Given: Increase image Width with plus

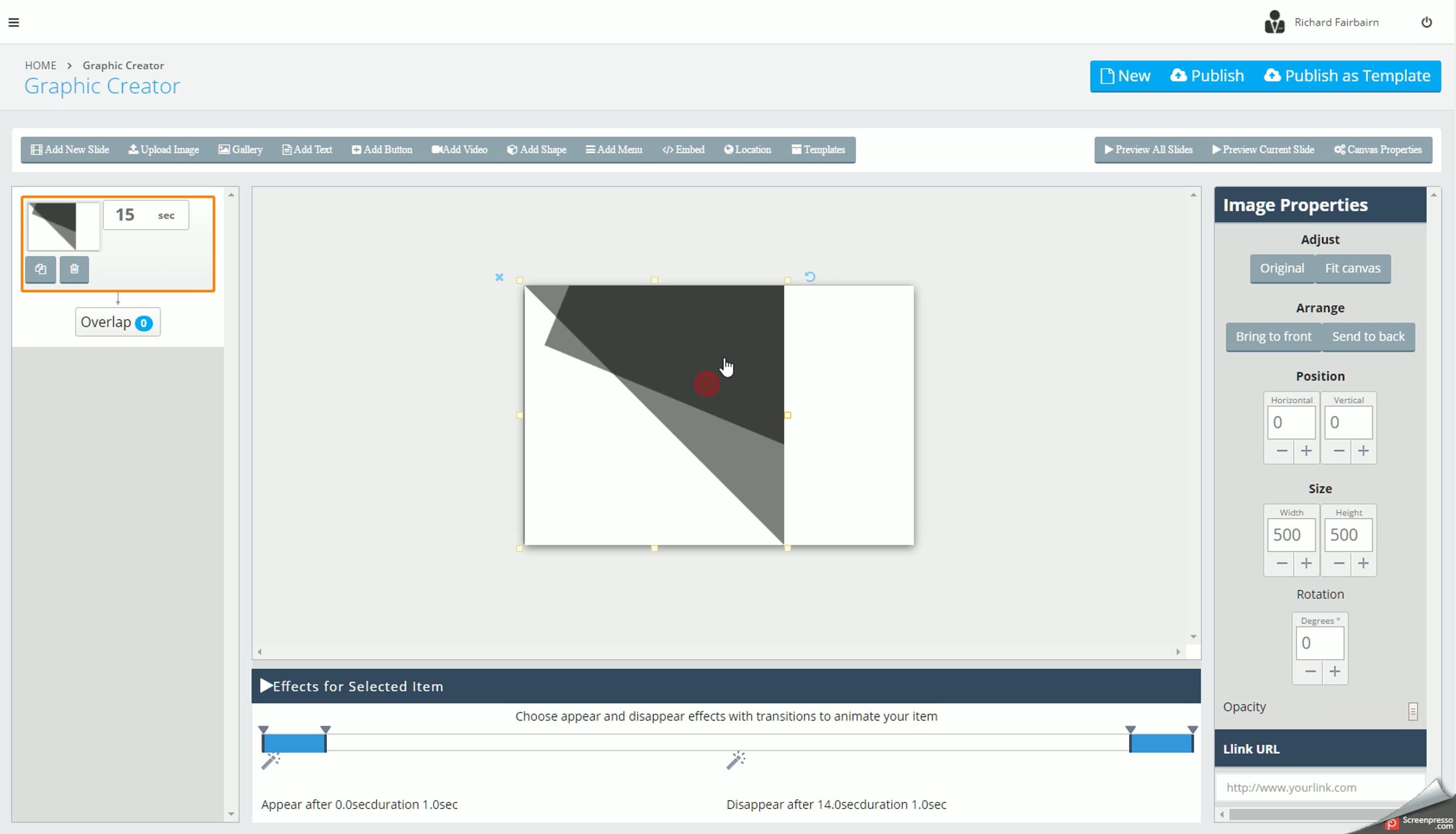Looking at the screenshot, I should pos(1306,564).
